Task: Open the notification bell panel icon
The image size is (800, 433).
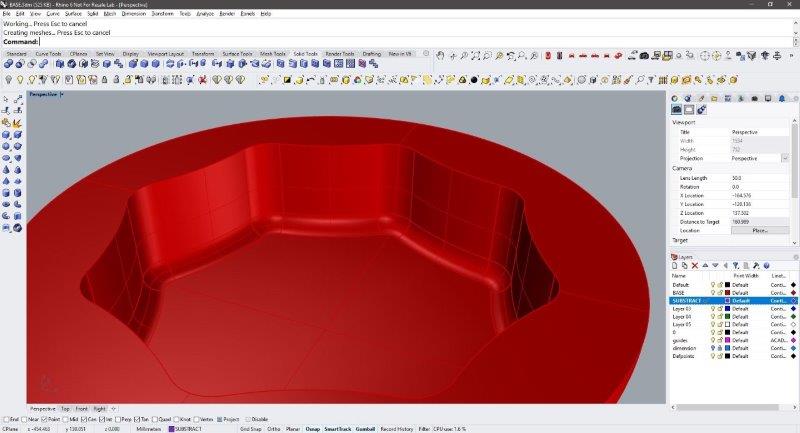Action: [x=781, y=98]
